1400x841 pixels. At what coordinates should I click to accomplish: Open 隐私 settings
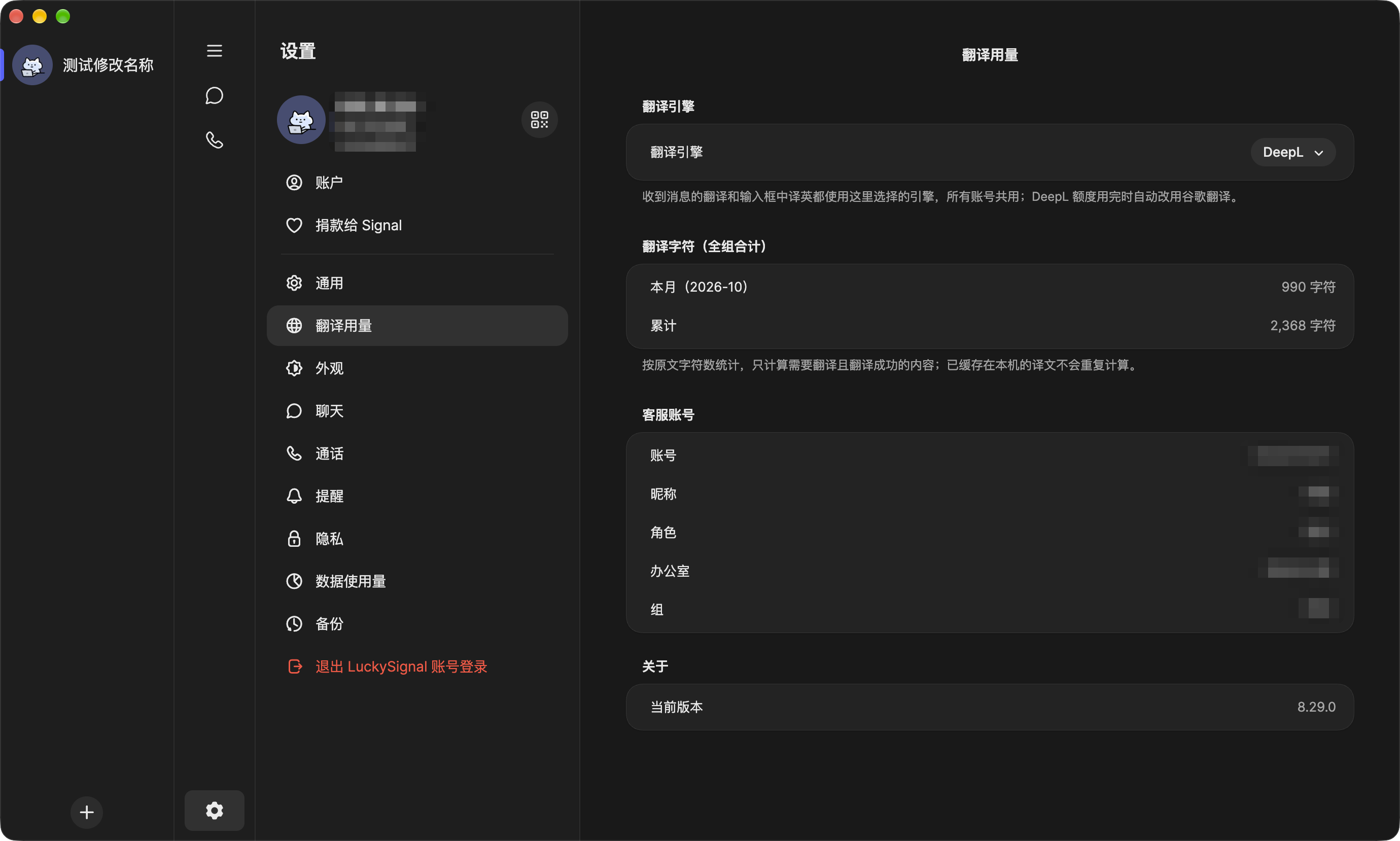(417, 538)
